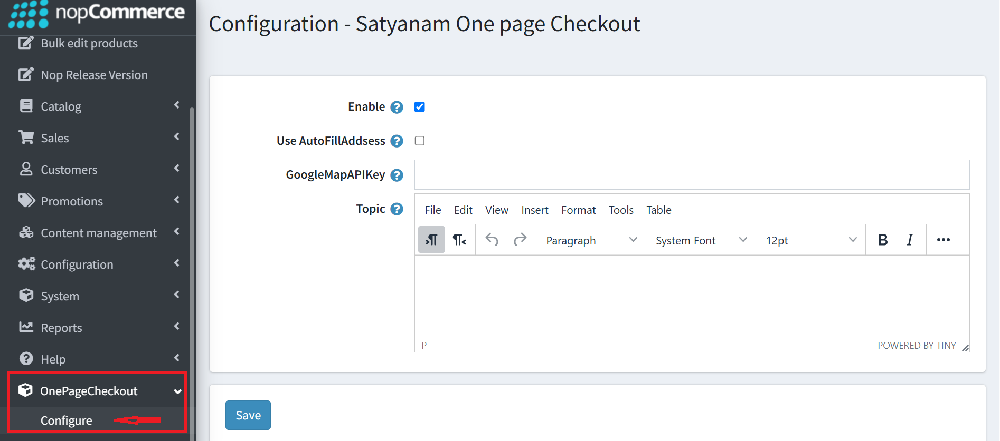1000x441 pixels.
Task: Click the help tooltip icon next to Enable
Action: (397, 107)
